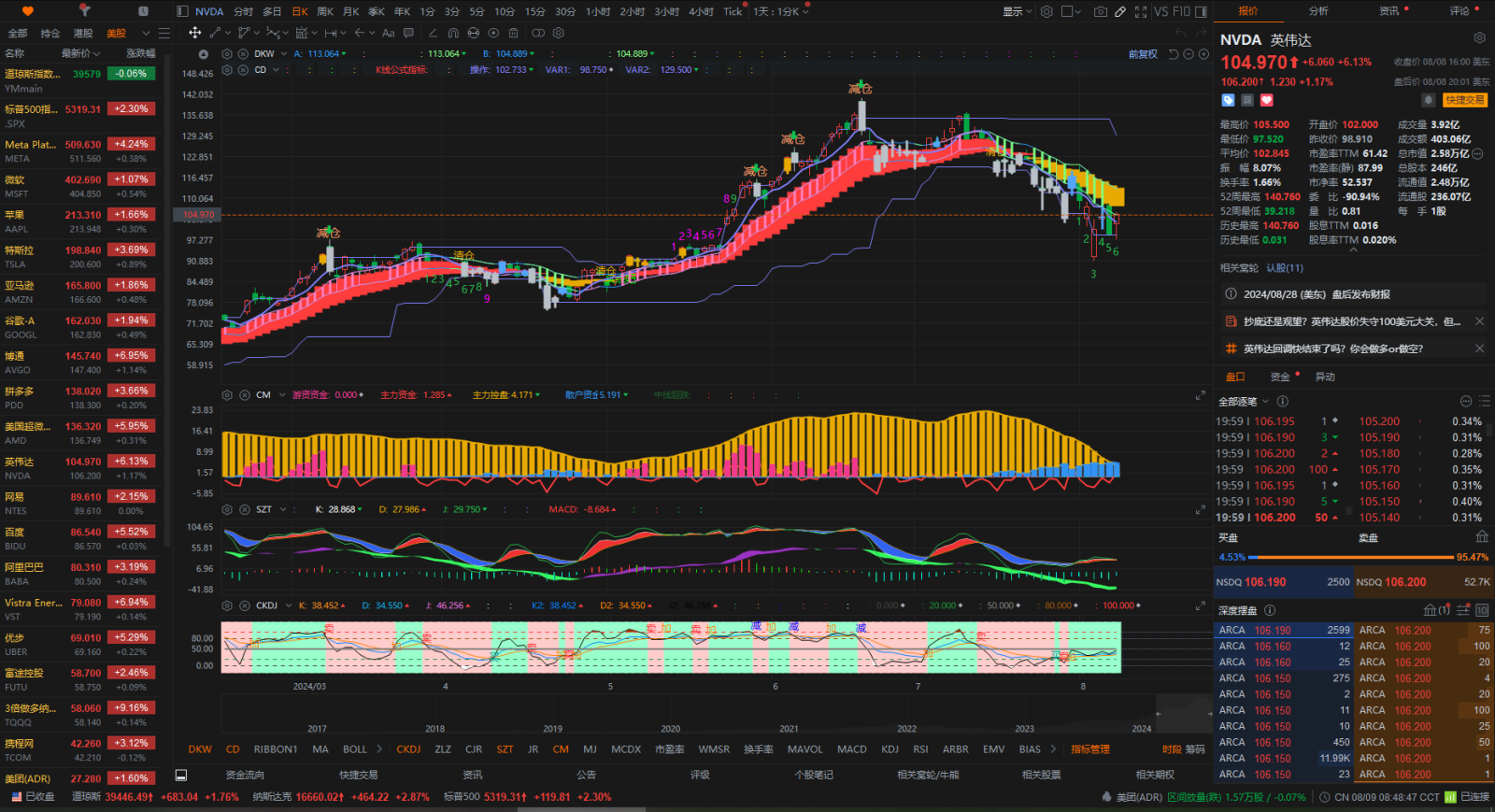The height and width of the screenshot is (812, 1495).
Task: Expand more indicators arrow after BOLL
Action: [379, 749]
